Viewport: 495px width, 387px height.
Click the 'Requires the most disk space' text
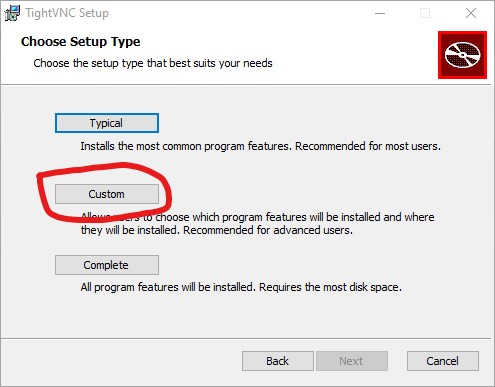click(330, 287)
